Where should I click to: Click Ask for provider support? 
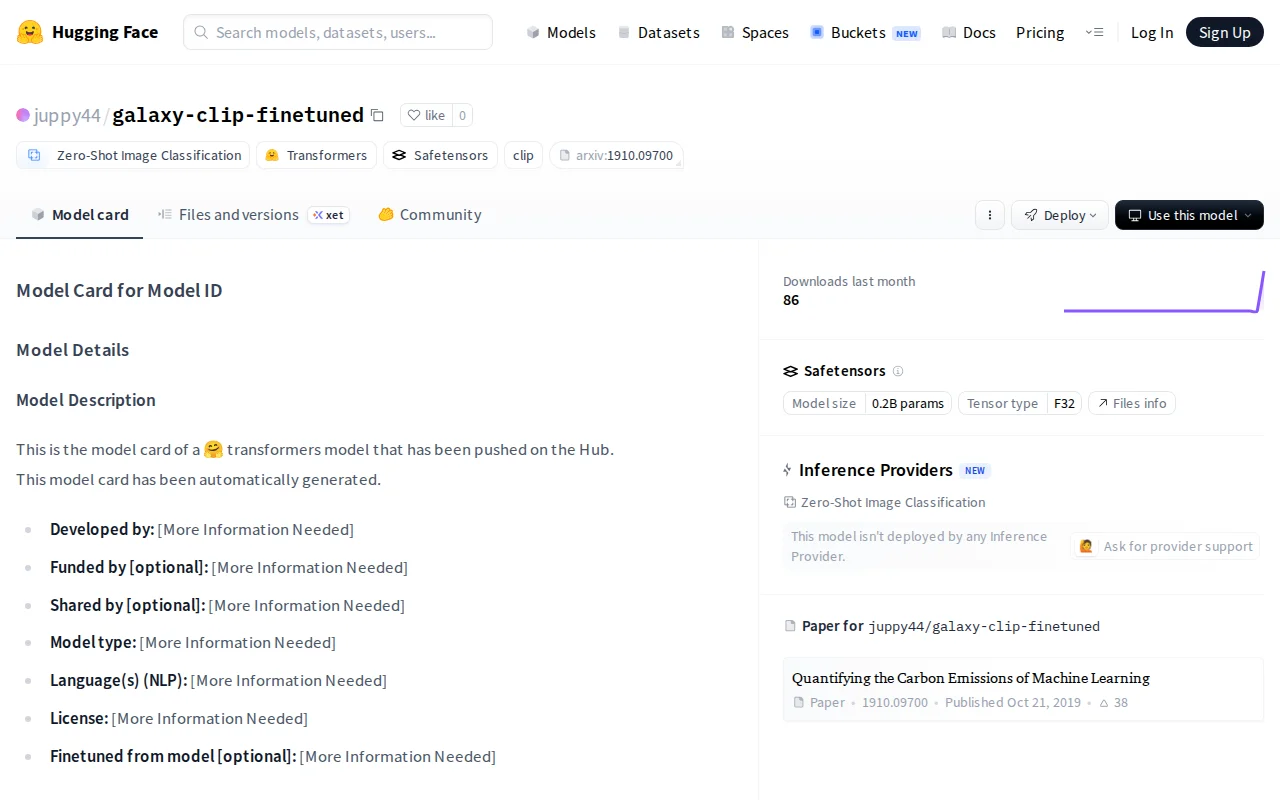(x=1165, y=546)
